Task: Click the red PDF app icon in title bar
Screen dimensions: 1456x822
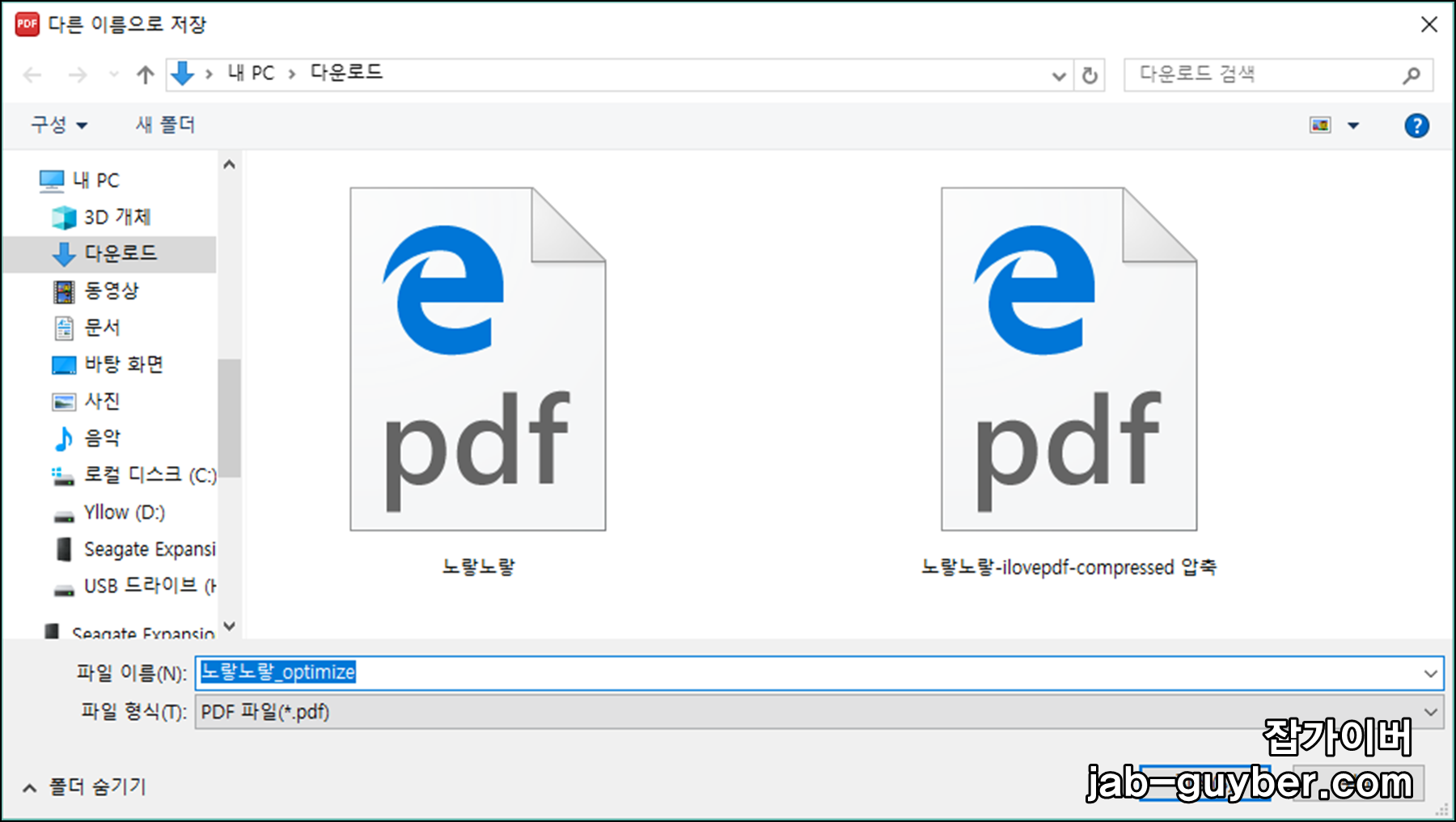Action: click(x=28, y=24)
